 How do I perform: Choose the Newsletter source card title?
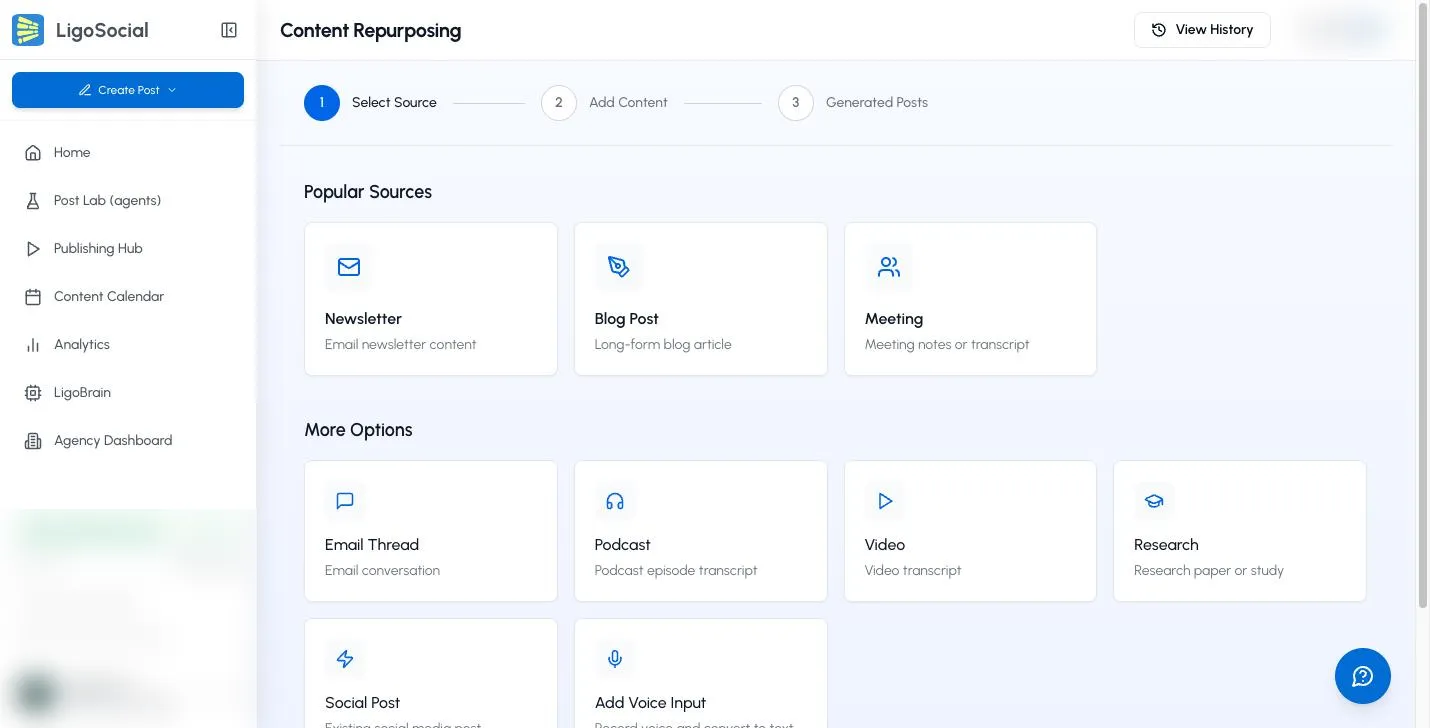point(363,319)
